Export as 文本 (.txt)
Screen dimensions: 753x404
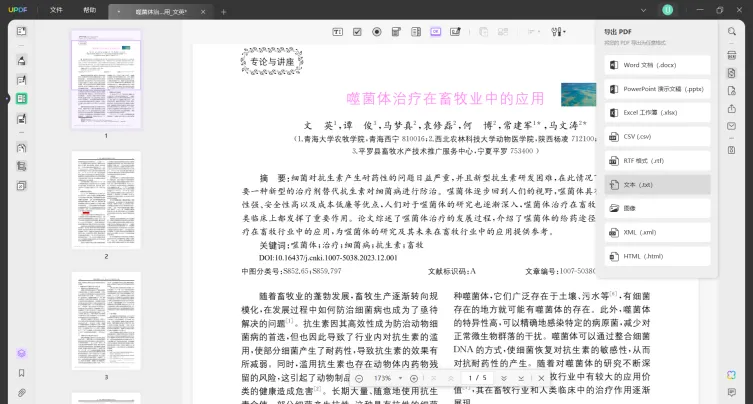click(x=657, y=184)
